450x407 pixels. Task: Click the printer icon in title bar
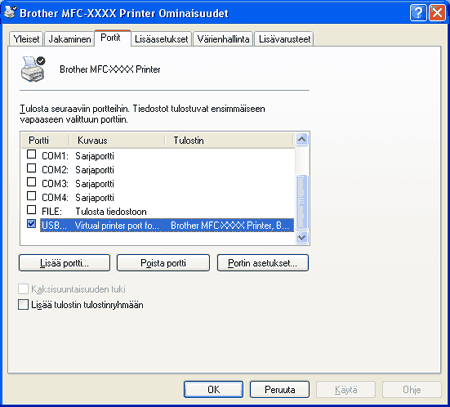pos(10,12)
